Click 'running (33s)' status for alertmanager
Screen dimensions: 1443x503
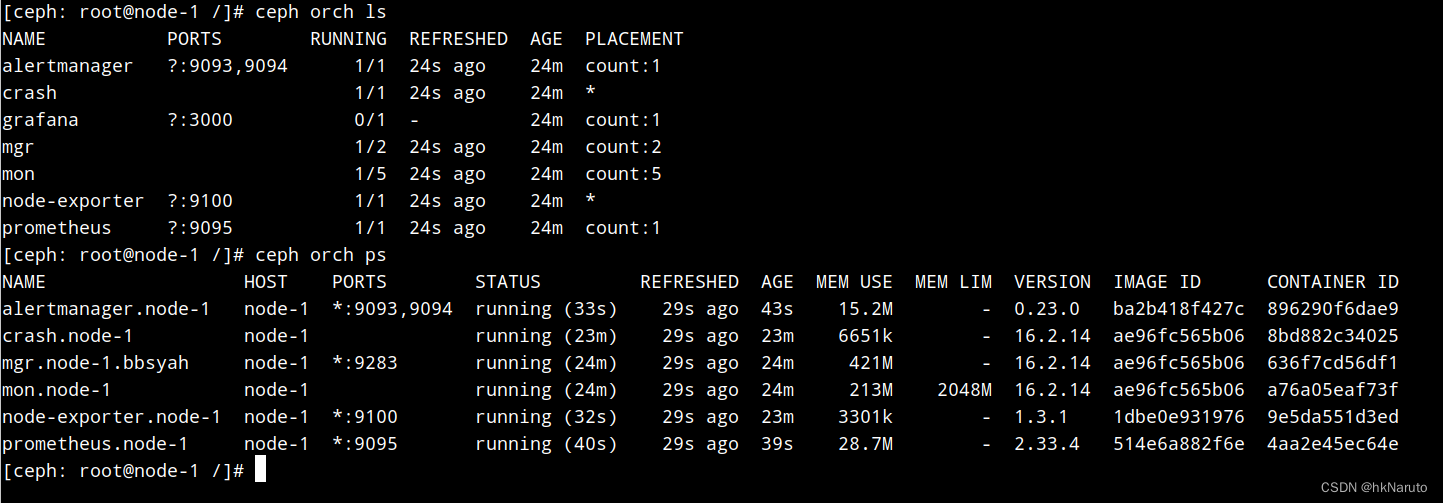(546, 309)
